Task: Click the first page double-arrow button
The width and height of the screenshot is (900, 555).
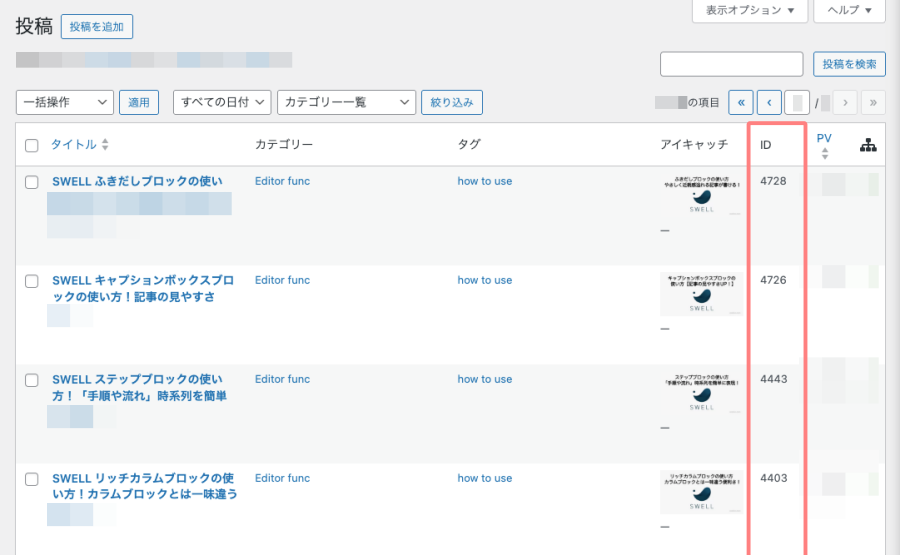Action: click(x=741, y=102)
